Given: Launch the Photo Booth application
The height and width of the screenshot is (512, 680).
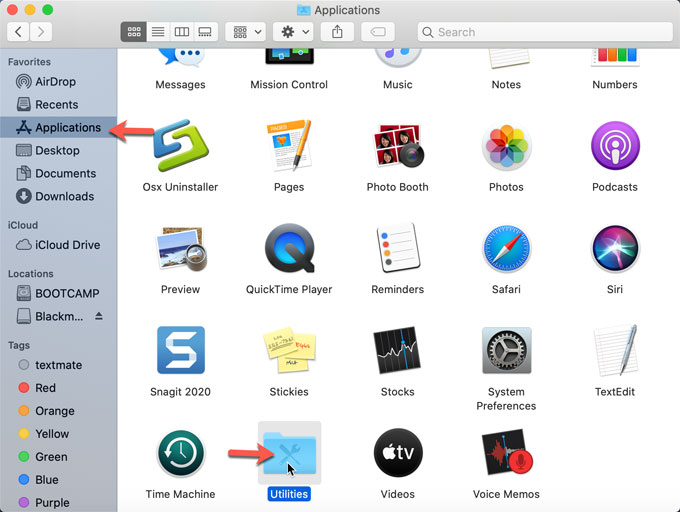Looking at the screenshot, I should pos(397,147).
